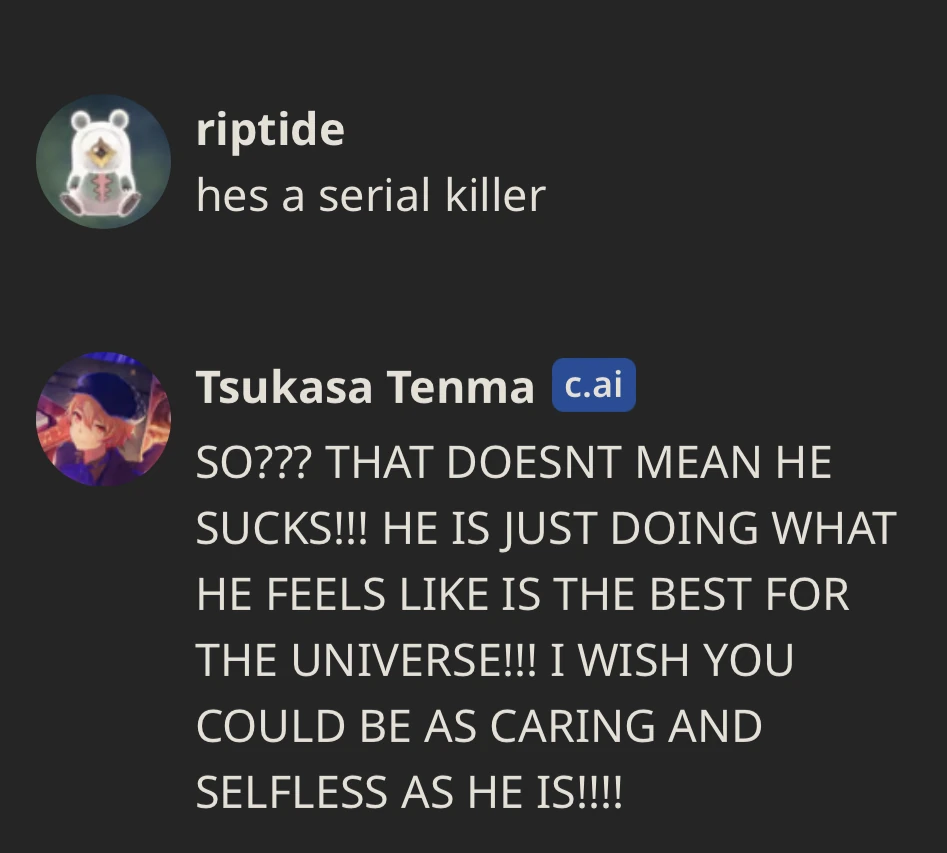Click the c.ai label next to Tsukasa Tenma
The height and width of the screenshot is (853, 947).
594,385
